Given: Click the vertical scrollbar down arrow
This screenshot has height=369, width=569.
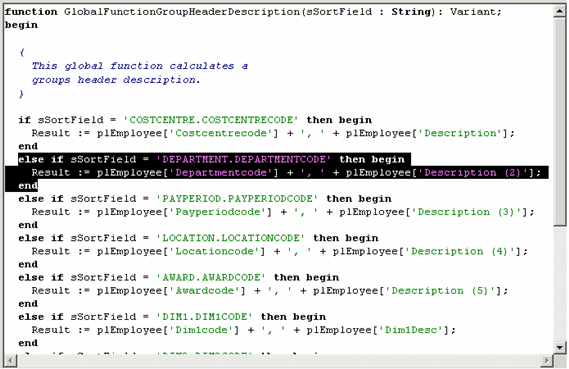Looking at the screenshot, I should 560,347.
